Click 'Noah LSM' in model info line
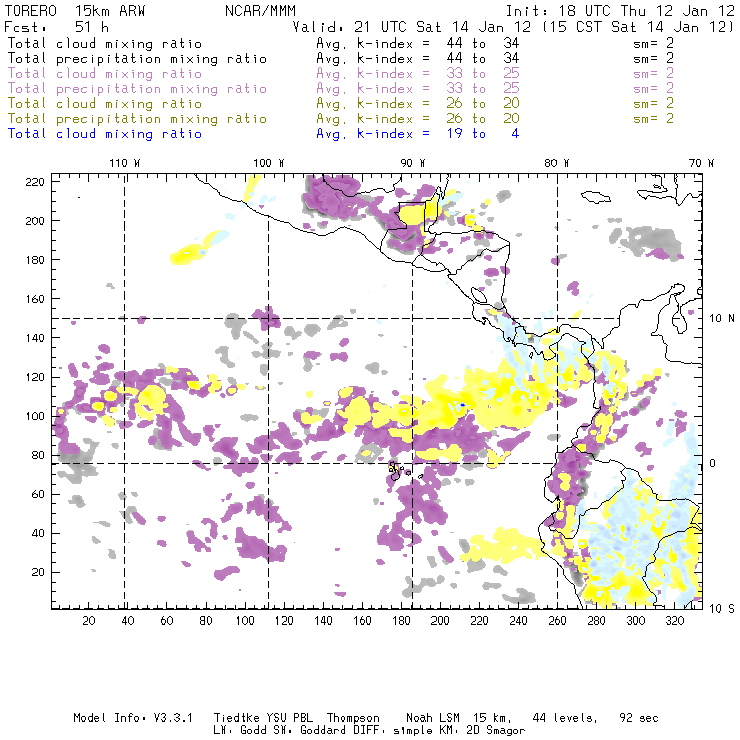This screenshot has height=740, width=740. pos(433,718)
